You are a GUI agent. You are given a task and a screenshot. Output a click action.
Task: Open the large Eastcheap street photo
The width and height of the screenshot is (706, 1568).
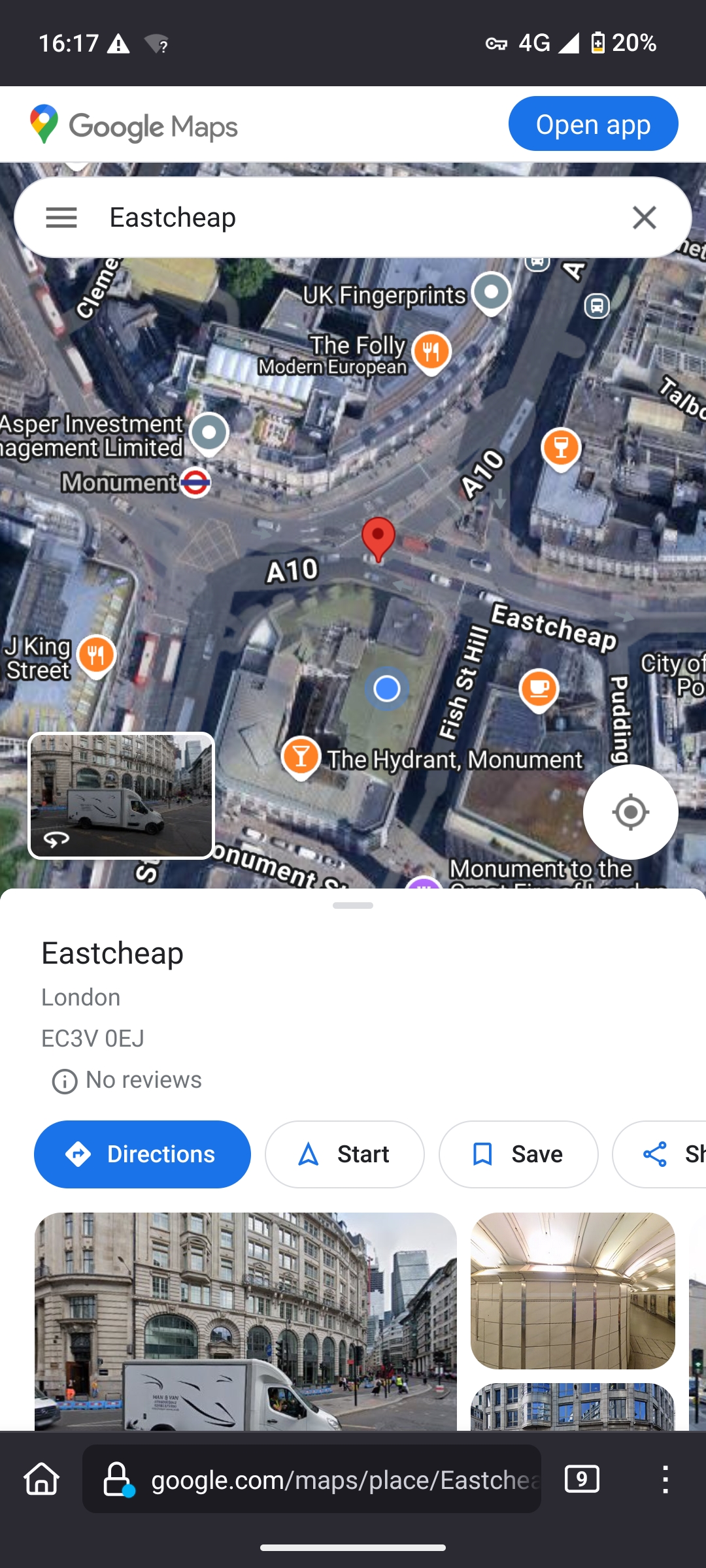[246, 1321]
